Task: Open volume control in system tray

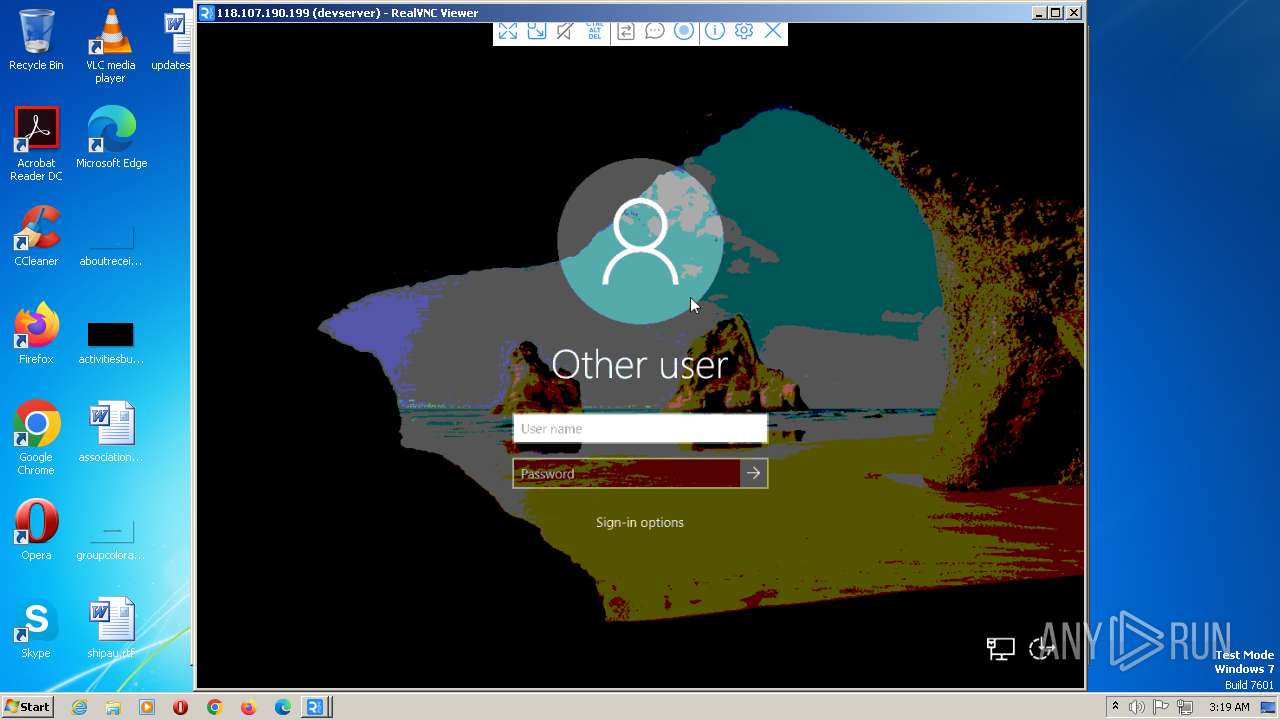Action: click(x=1137, y=707)
